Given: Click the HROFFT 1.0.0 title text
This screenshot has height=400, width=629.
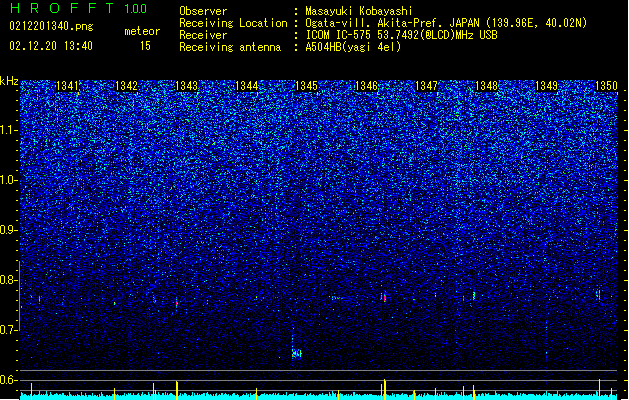Looking at the screenshot, I should [x=79, y=8].
